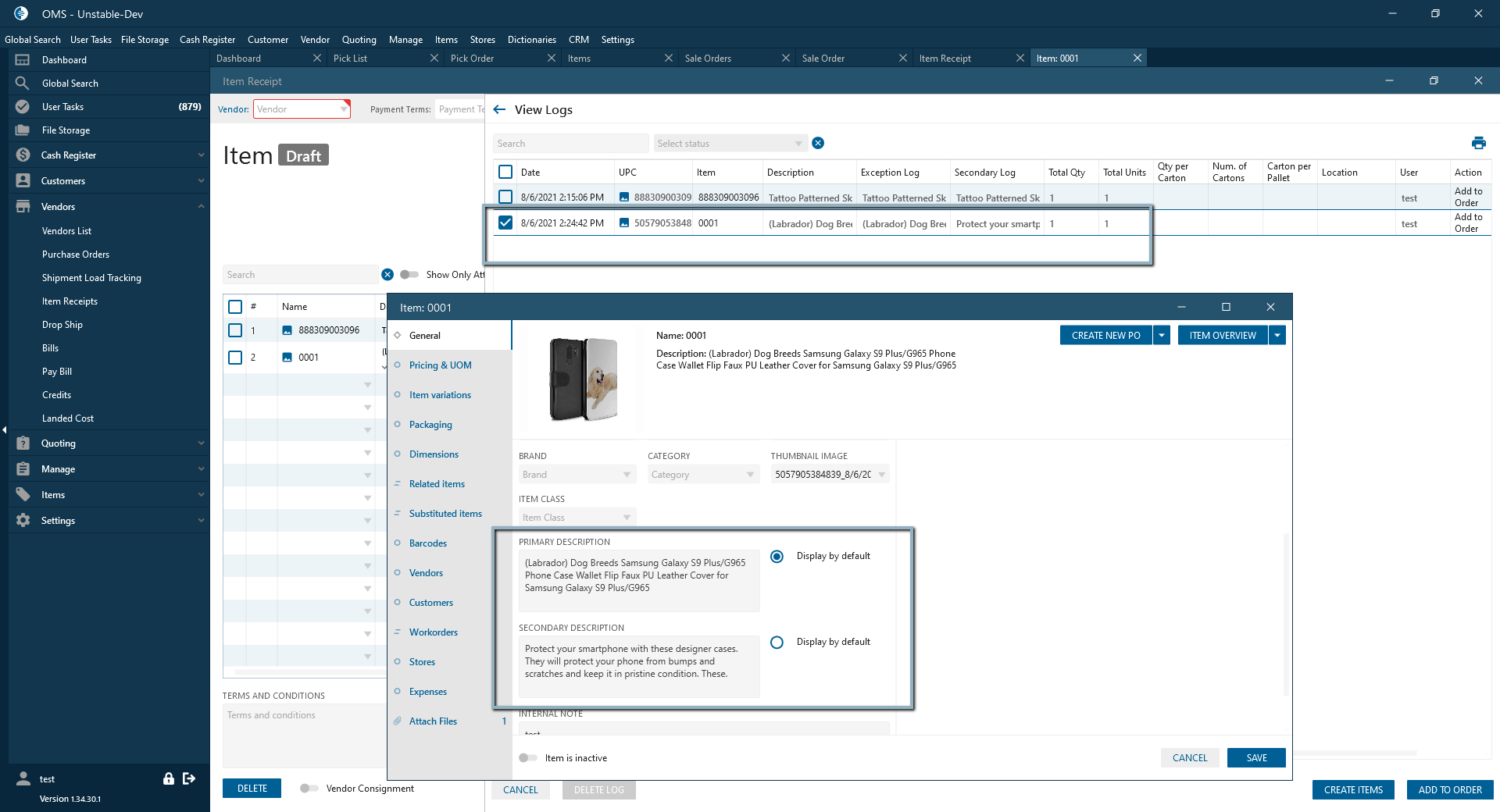Screen dimensions: 1500x812
Task: Clear the Item Receipt items search
Action: coord(387,275)
